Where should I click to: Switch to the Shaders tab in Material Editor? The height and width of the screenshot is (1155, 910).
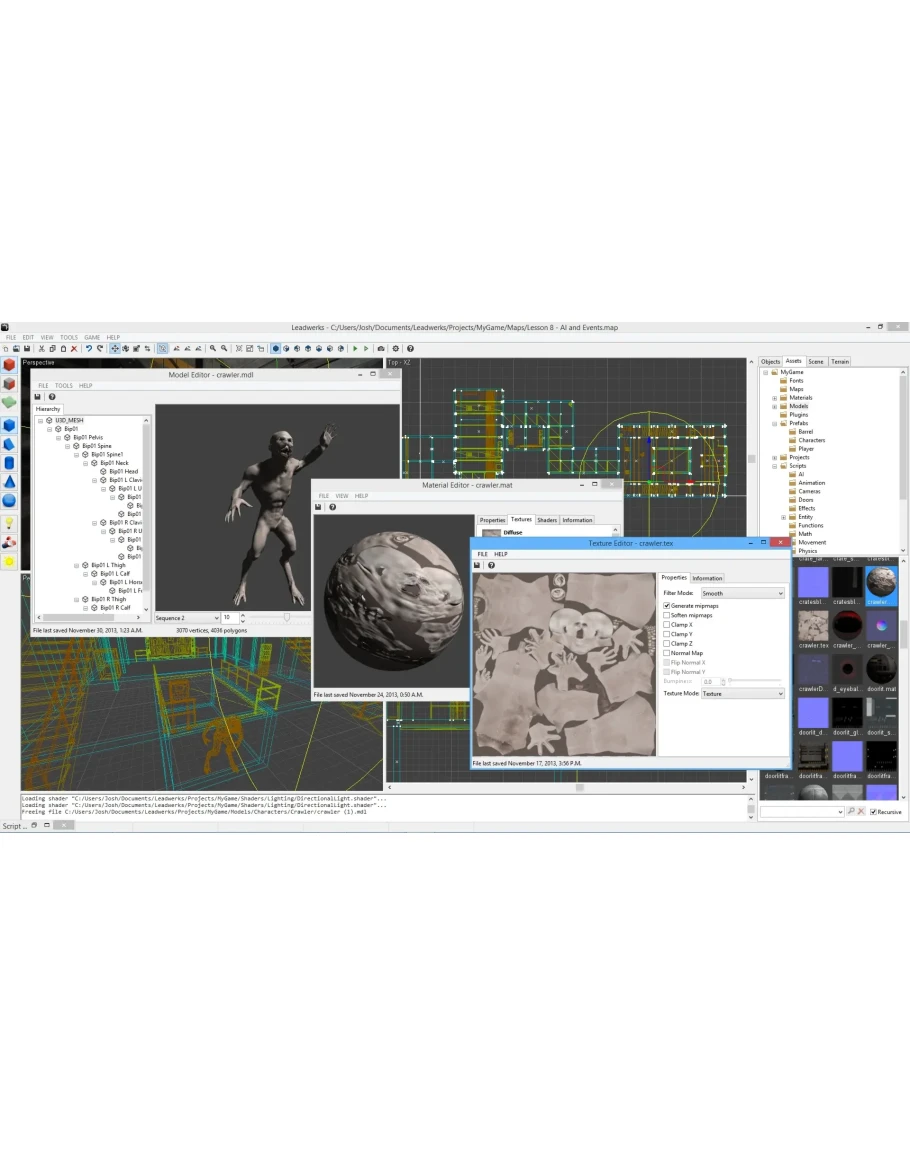[547, 520]
